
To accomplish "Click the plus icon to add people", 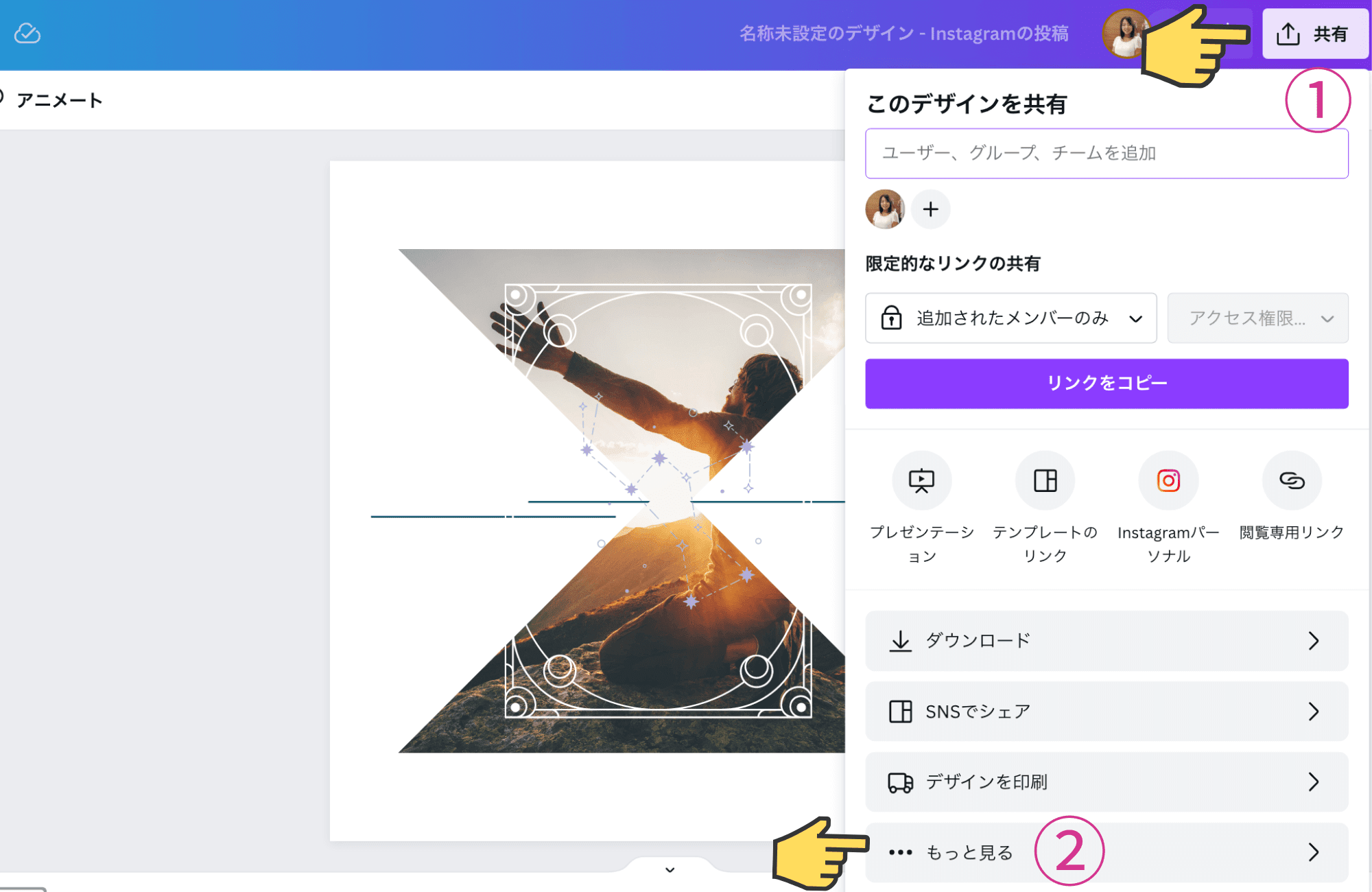I will (930, 209).
